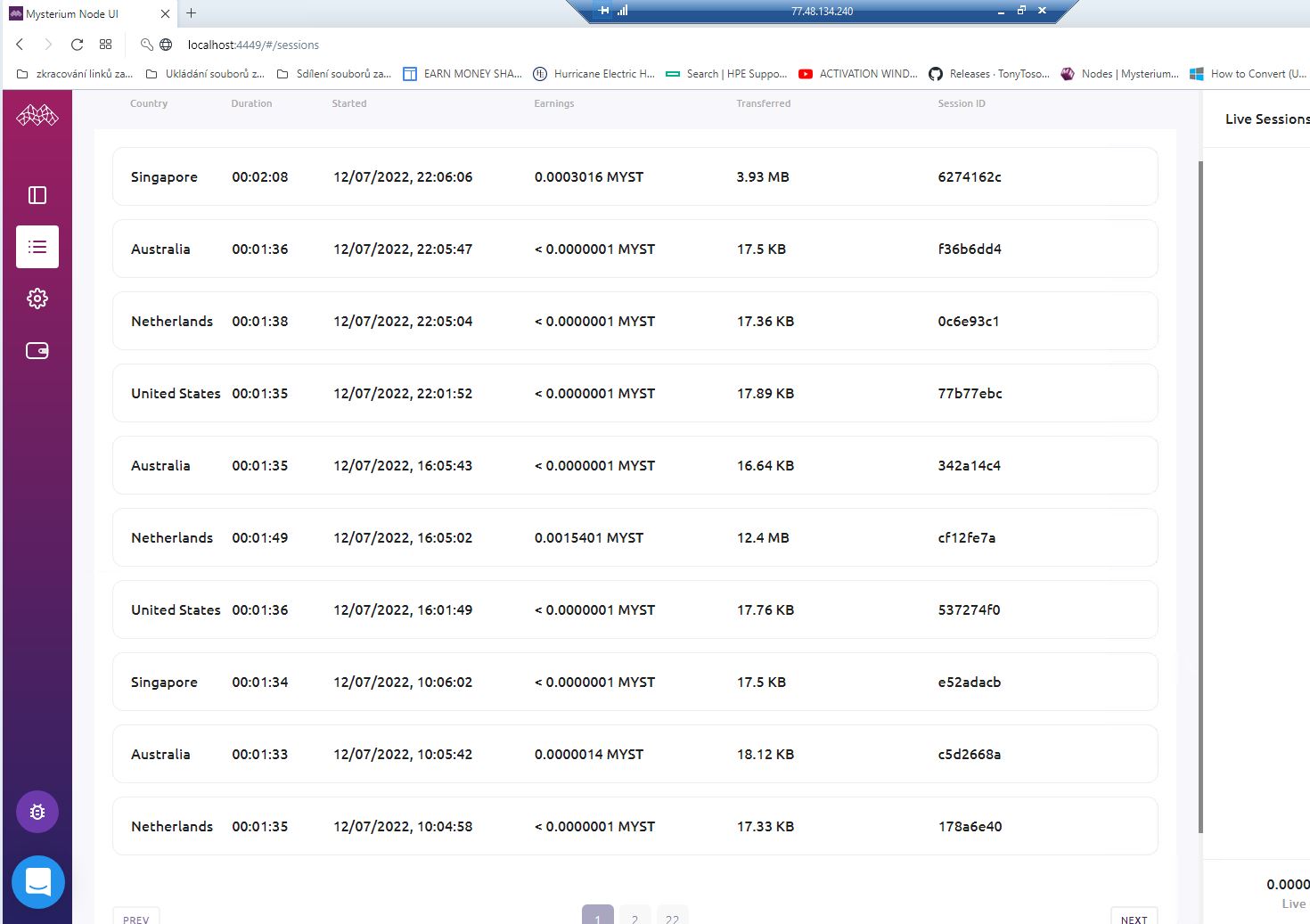Click the browser forward arrow
The height and width of the screenshot is (924, 1310).
(x=48, y=45)
